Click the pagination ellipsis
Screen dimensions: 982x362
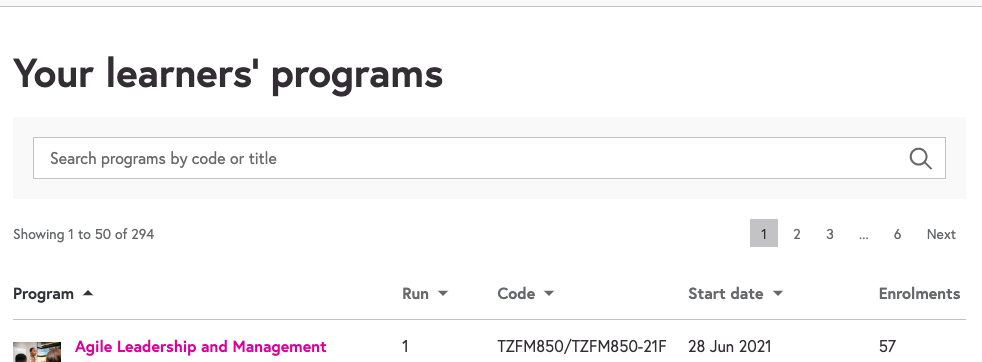point(864,234)
